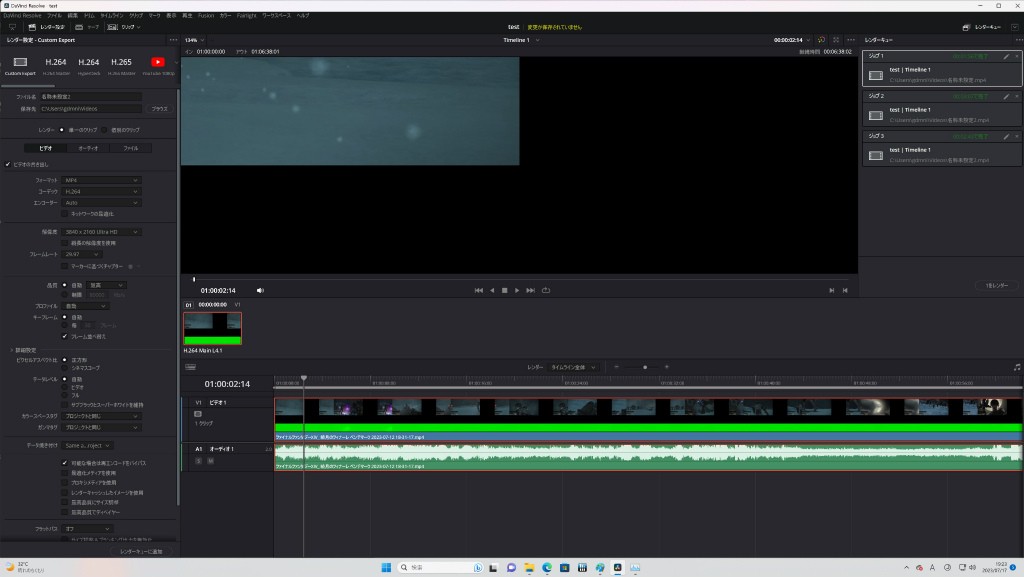Jump to first frame in viewer
The width and height of the screenshot is (1024, 577).
coord(479,290)
